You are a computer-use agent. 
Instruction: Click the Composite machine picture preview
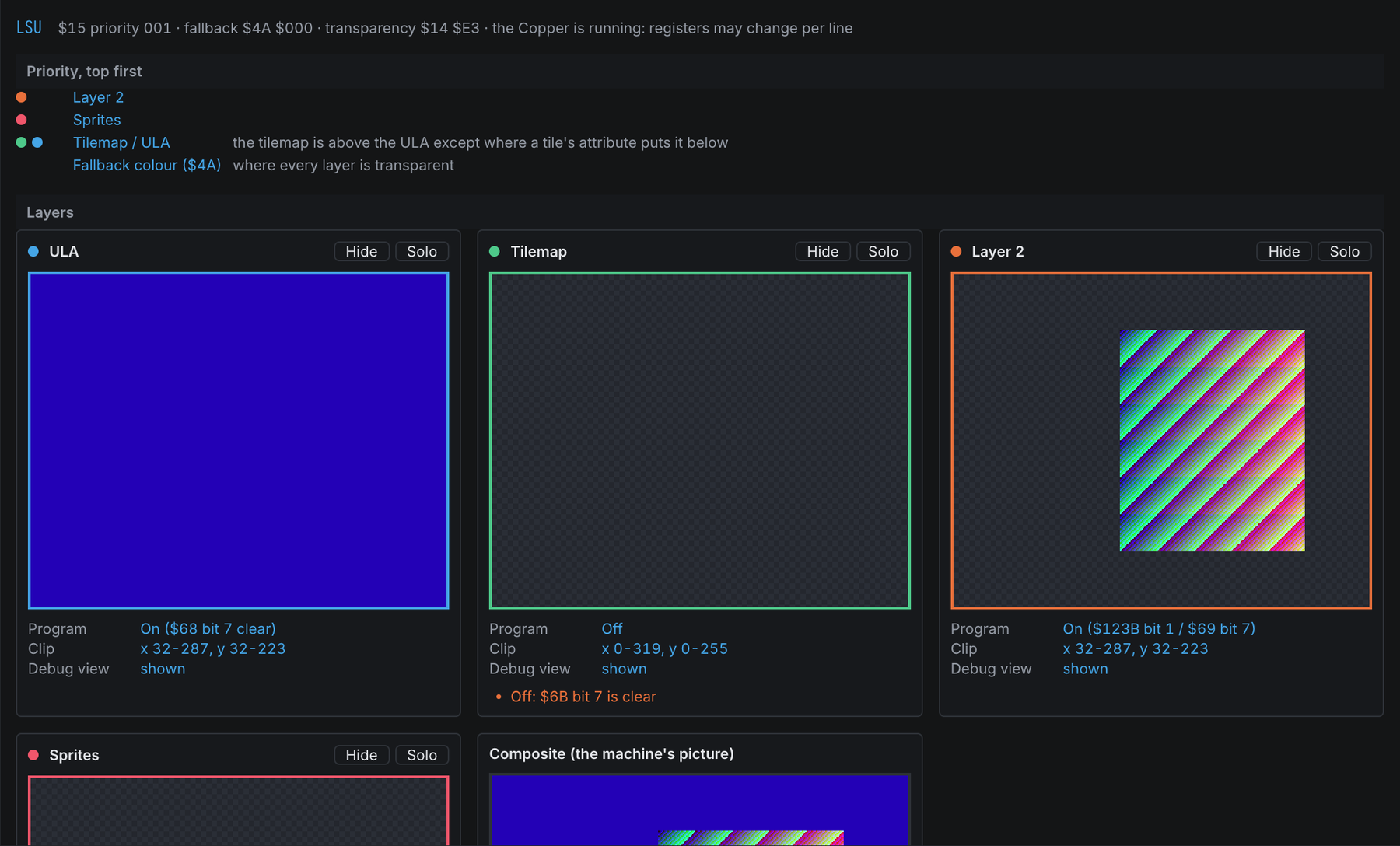point(700,810)
